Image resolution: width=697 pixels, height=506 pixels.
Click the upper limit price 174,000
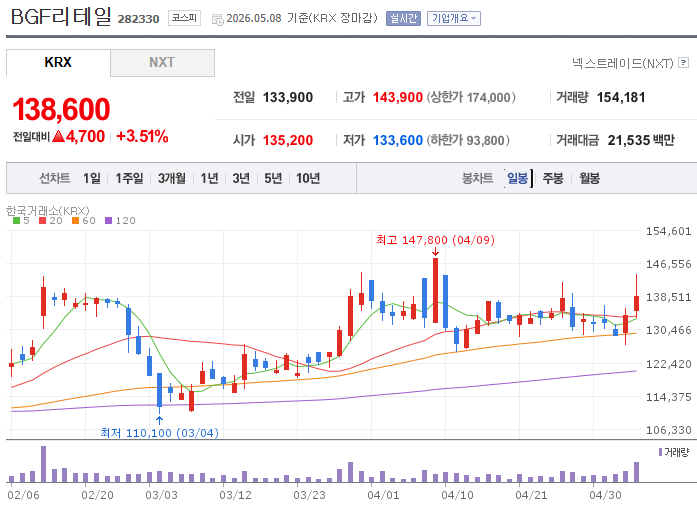(489, 97)
